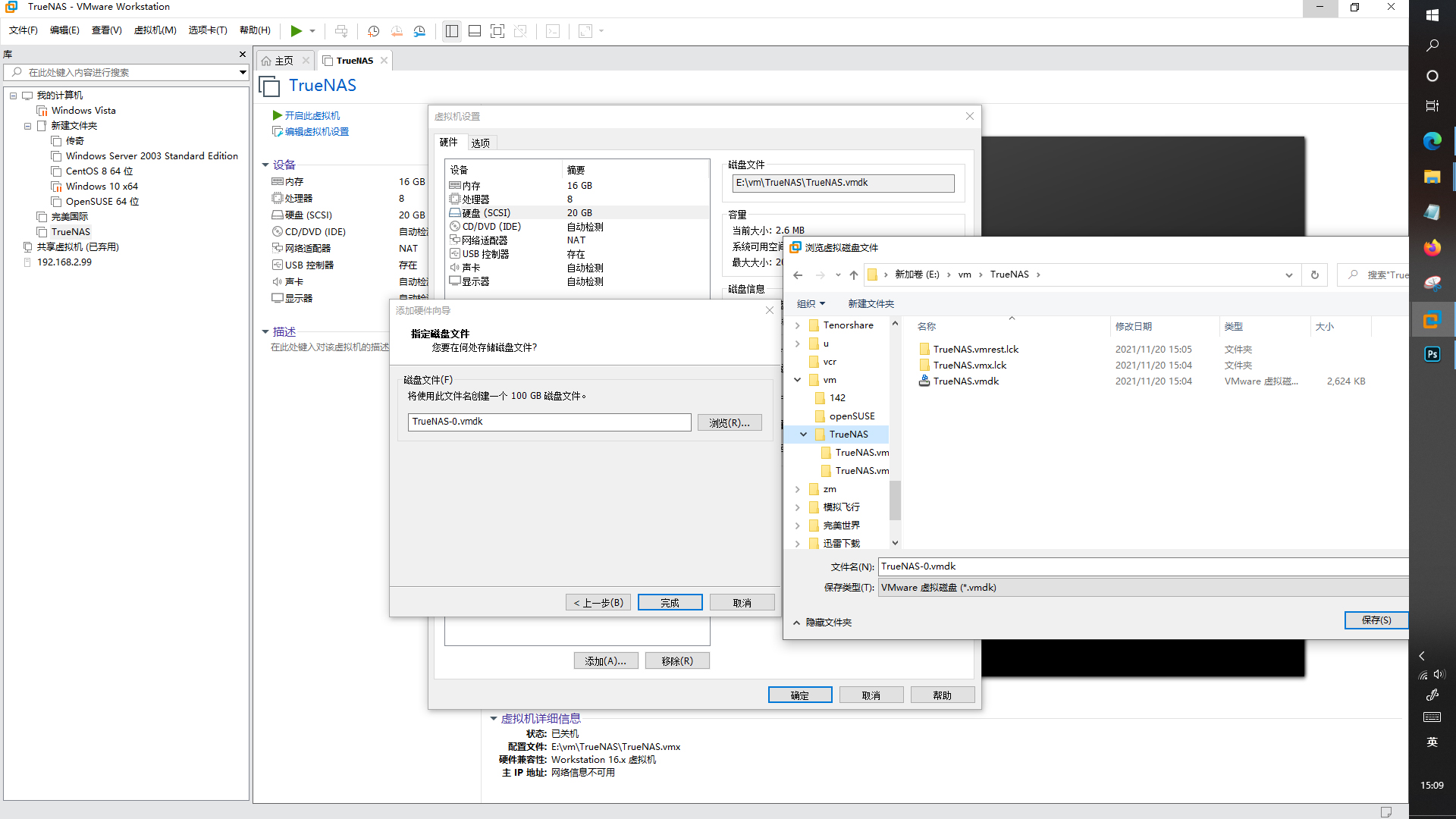Go back in file browser dialog
1456x819 pixels.
[x=798, y=275]
